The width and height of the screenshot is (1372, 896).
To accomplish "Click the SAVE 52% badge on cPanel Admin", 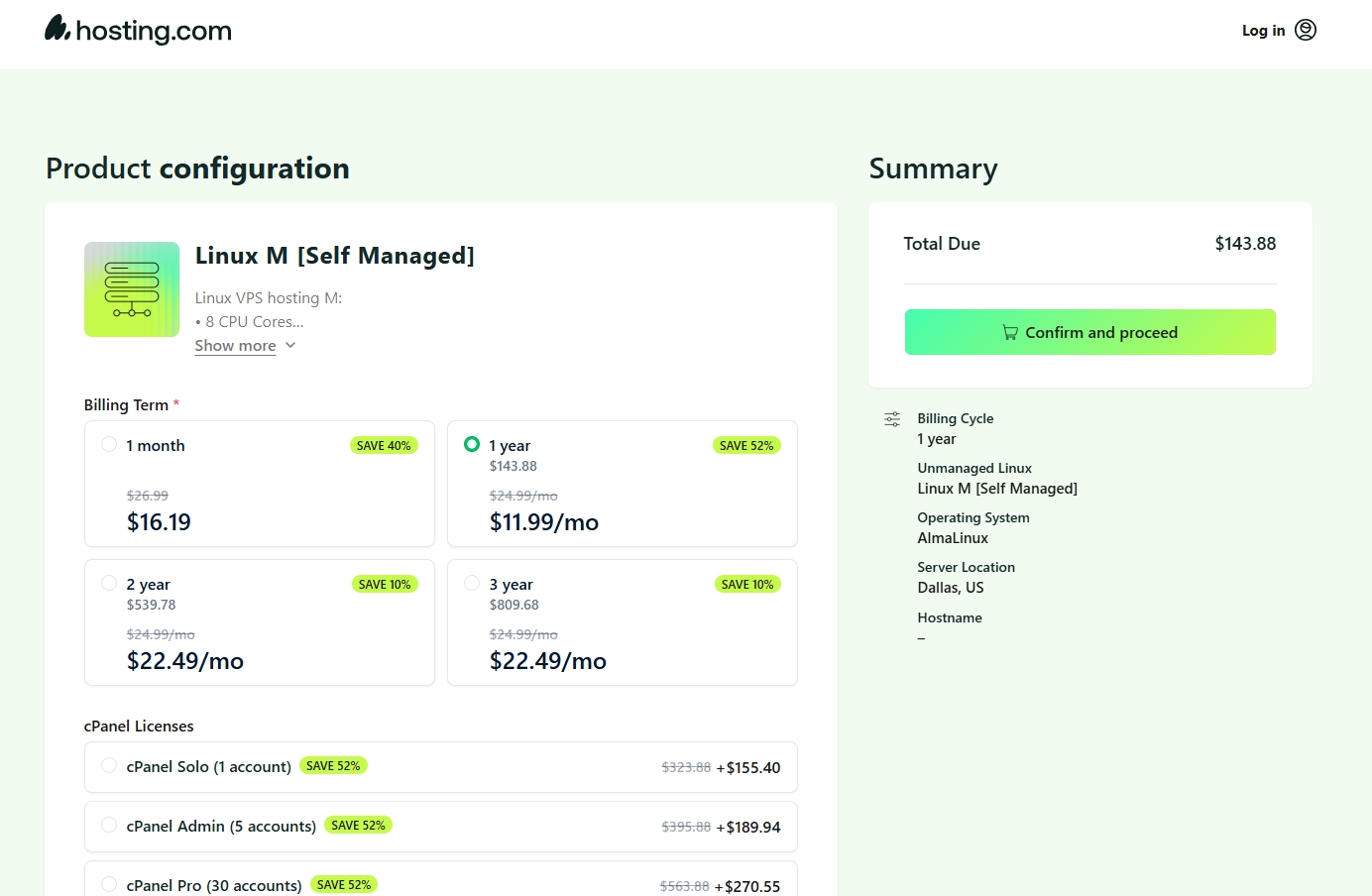I will pos(358,826).
